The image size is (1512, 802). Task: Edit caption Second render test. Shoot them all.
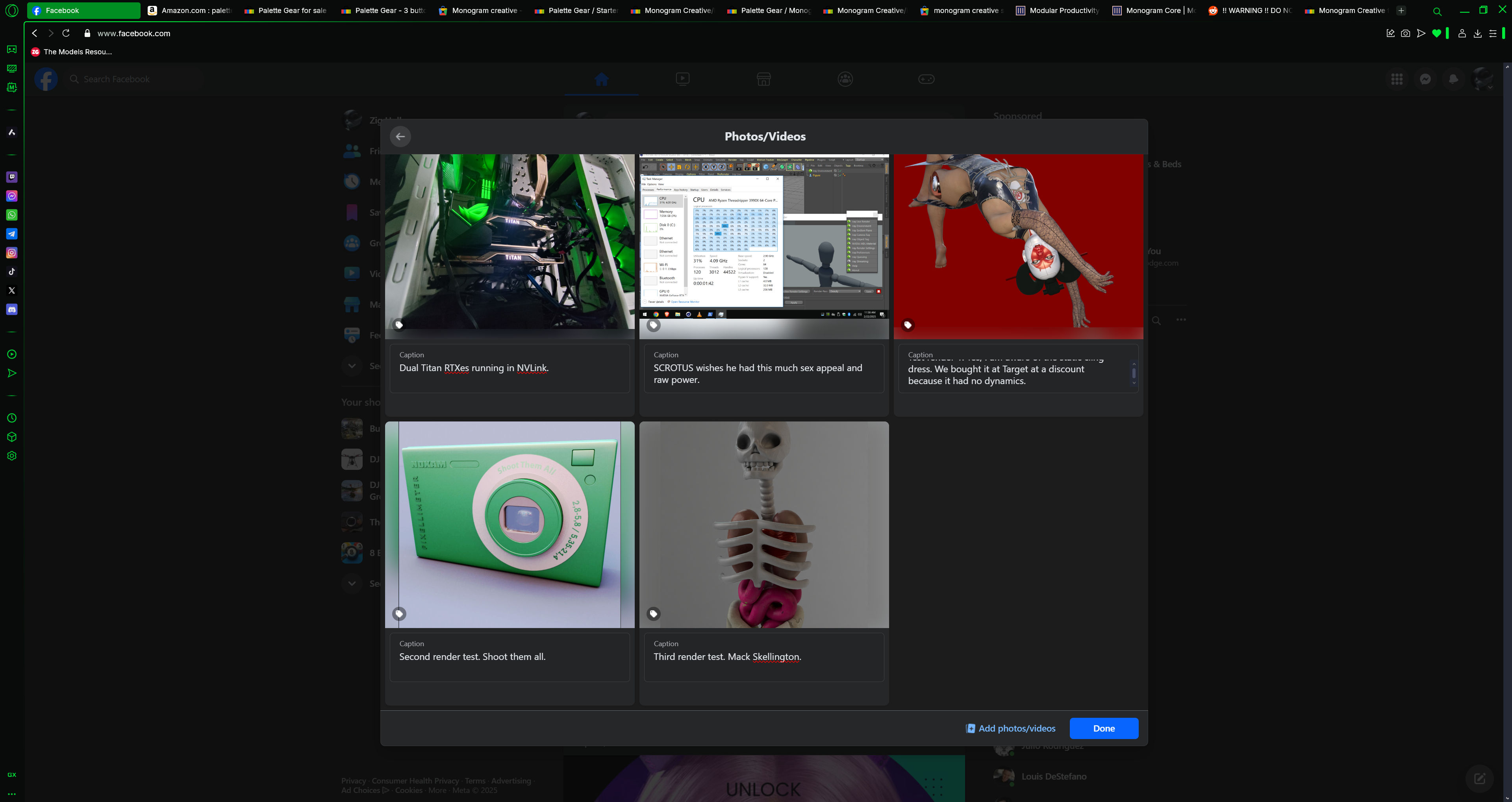point(510,657)
